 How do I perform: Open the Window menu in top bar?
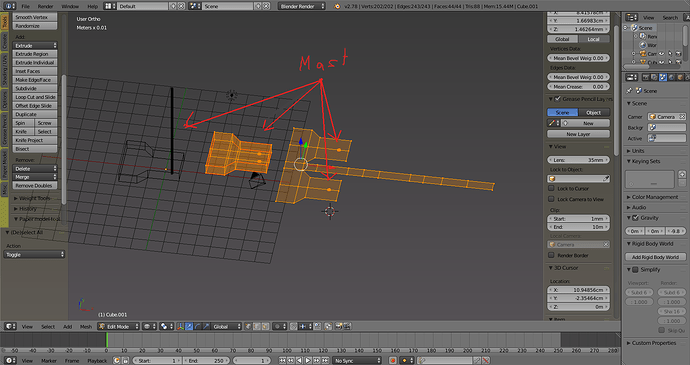point(70,6)
